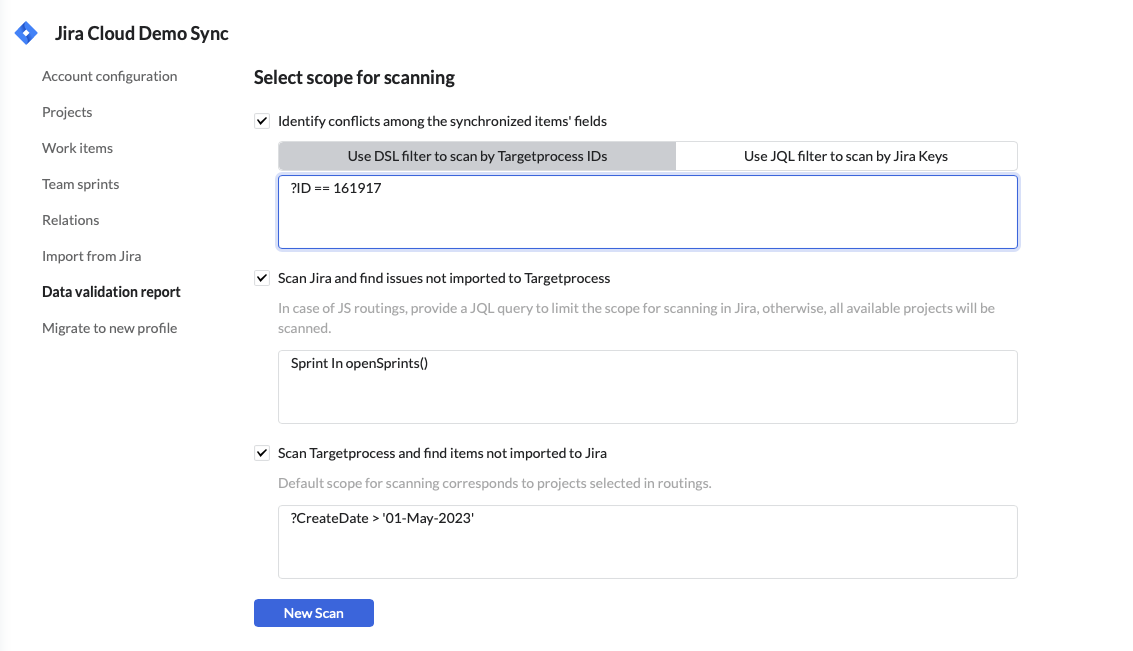
Task: Click the JQL field with 'Sprint In openSprints()'
Action: click(647, 387)
